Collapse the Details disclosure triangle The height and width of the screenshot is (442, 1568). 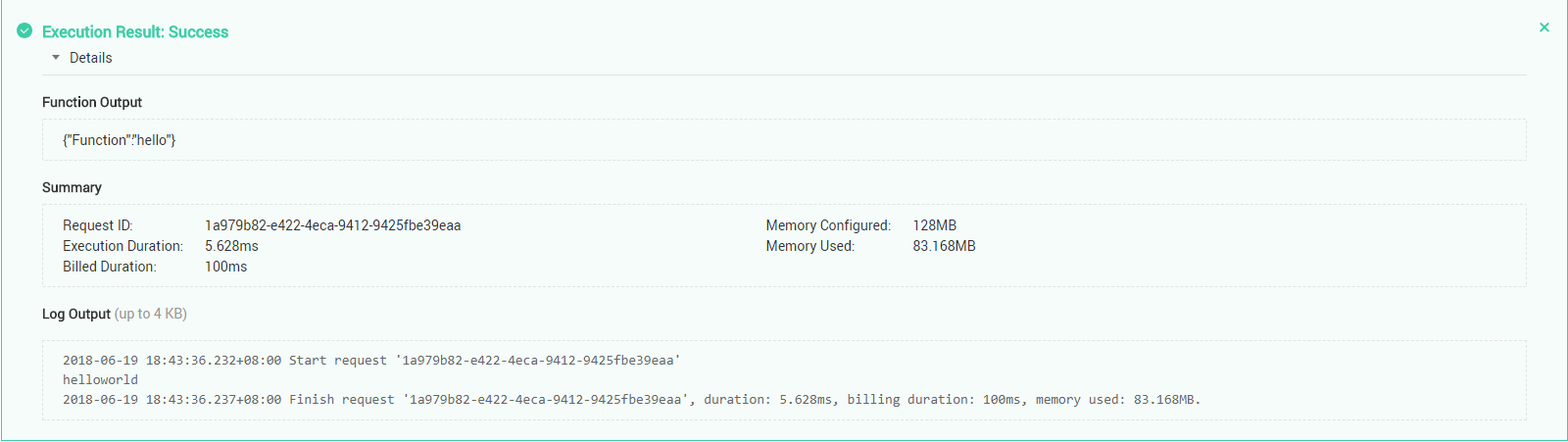click(56, 58)
